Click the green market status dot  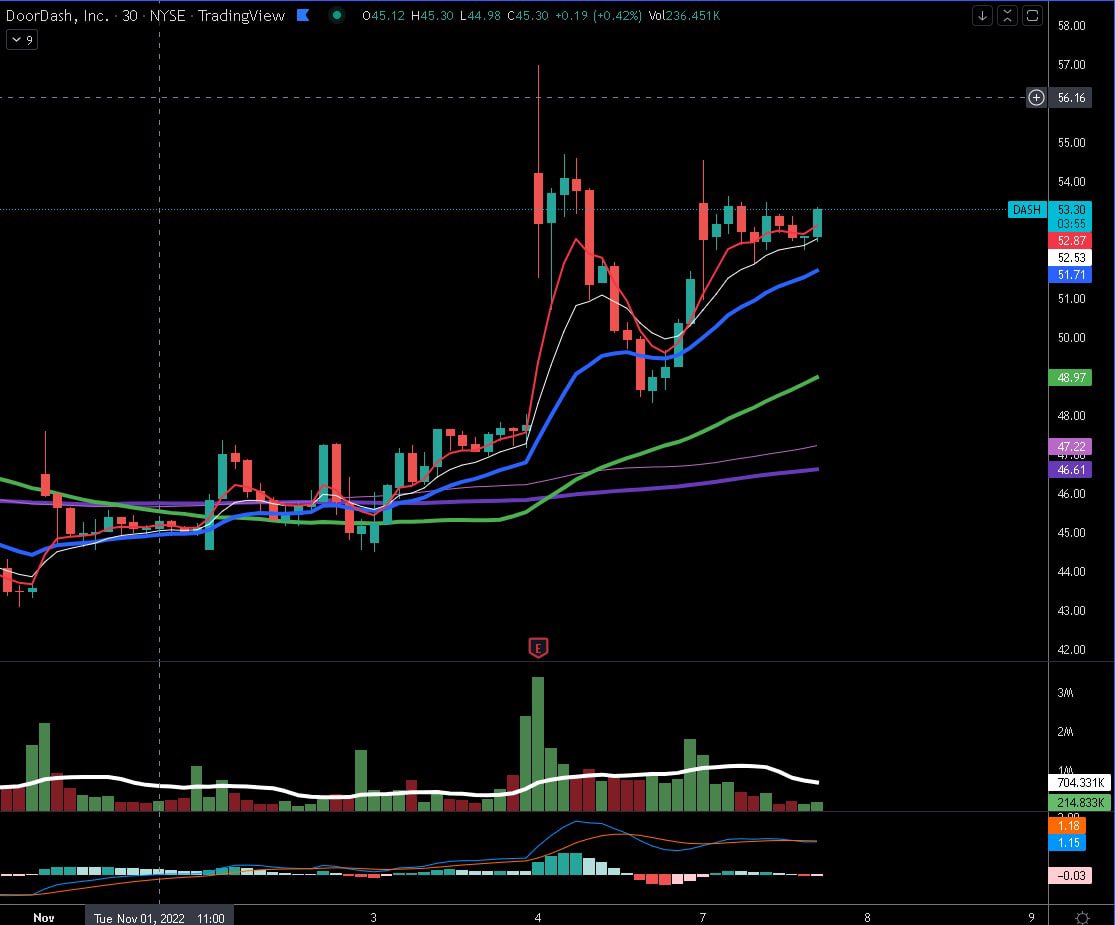pyautogui.click(x=337, y=15)
